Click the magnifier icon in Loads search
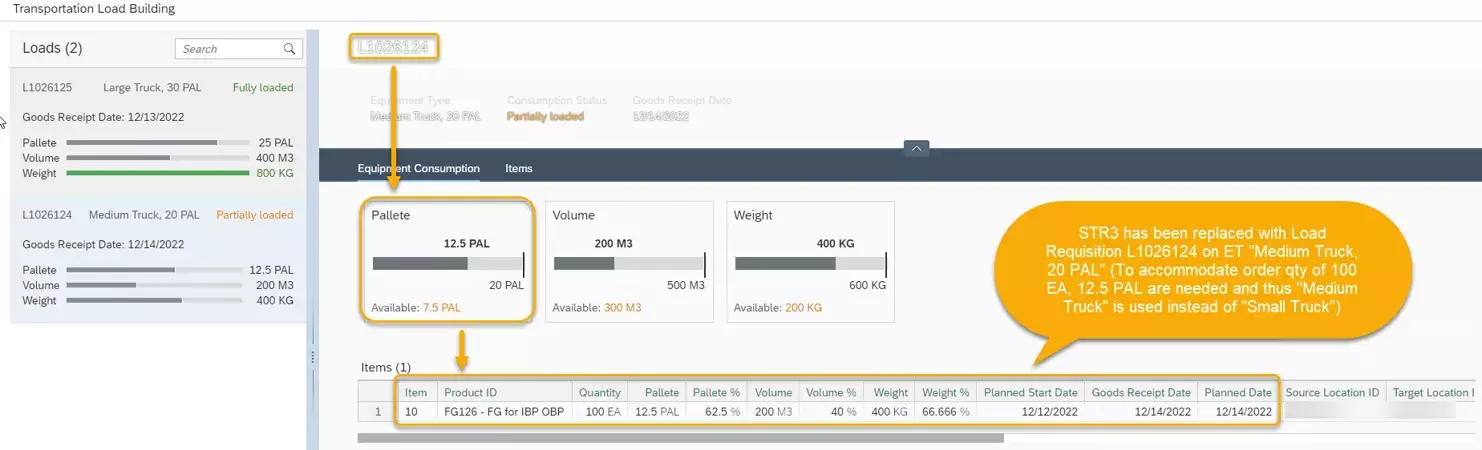Screen dimensions: 1482x450 pos(289,49)
